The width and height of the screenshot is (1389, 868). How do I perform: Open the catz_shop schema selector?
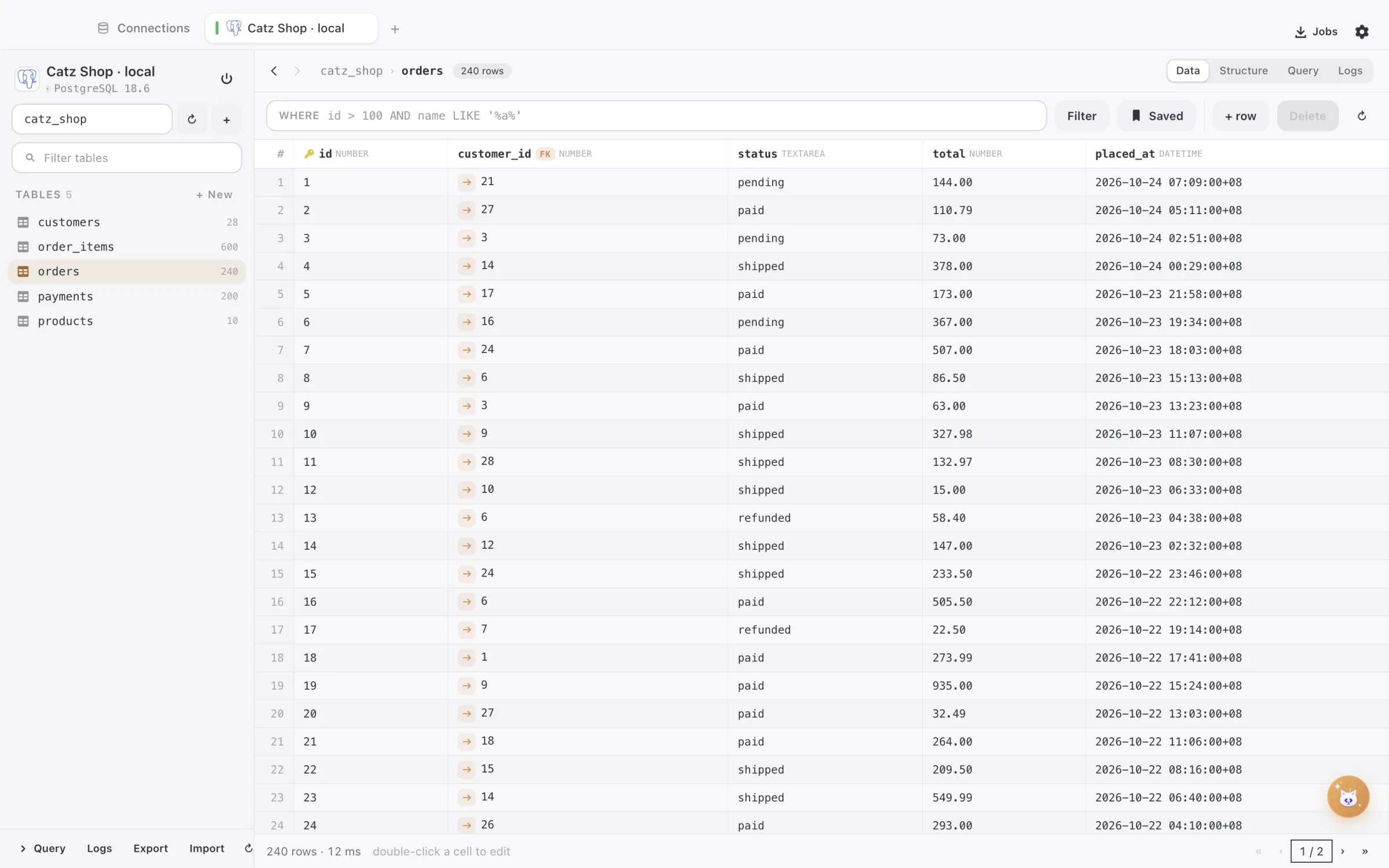point(92,119)
